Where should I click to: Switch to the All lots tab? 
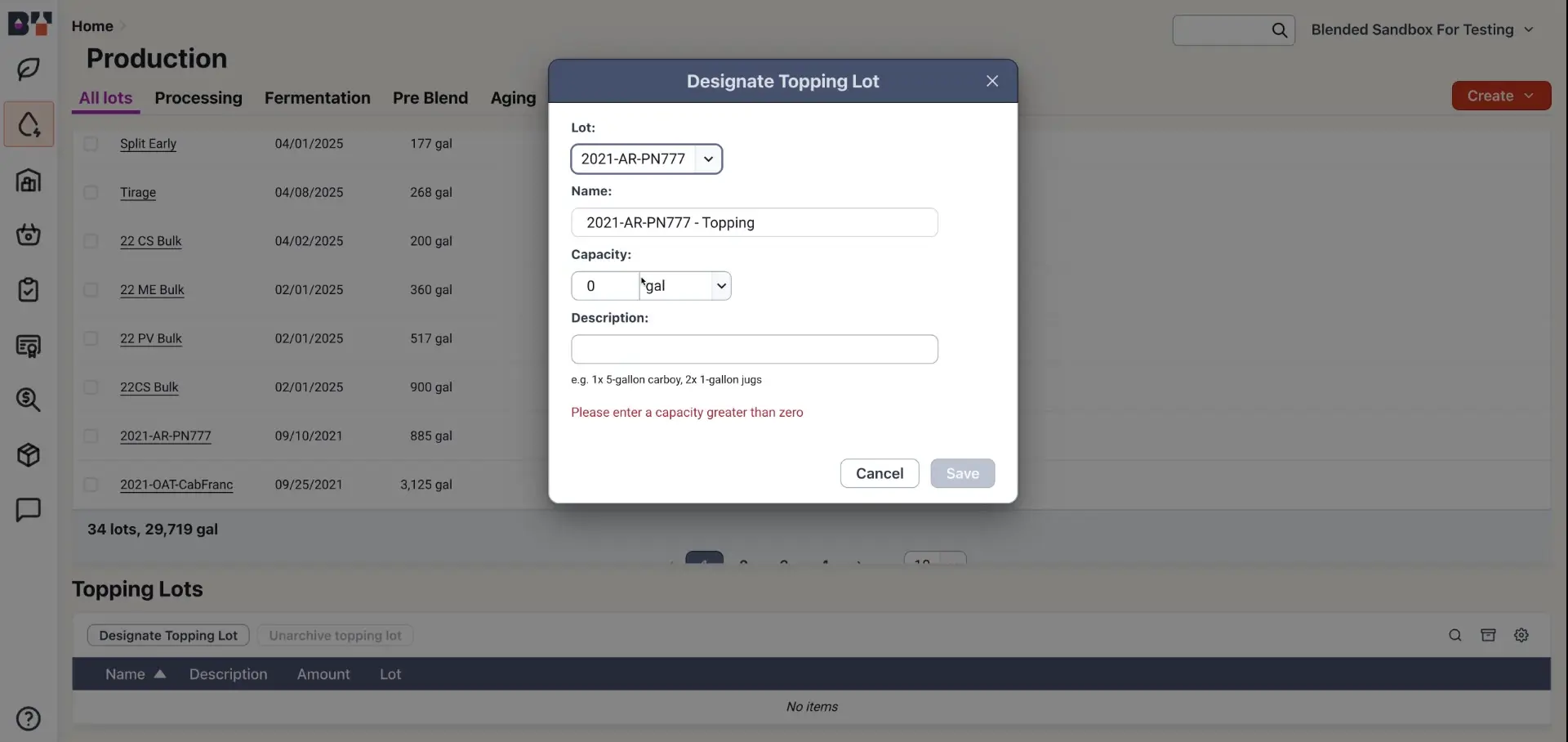tap(105, 98)
